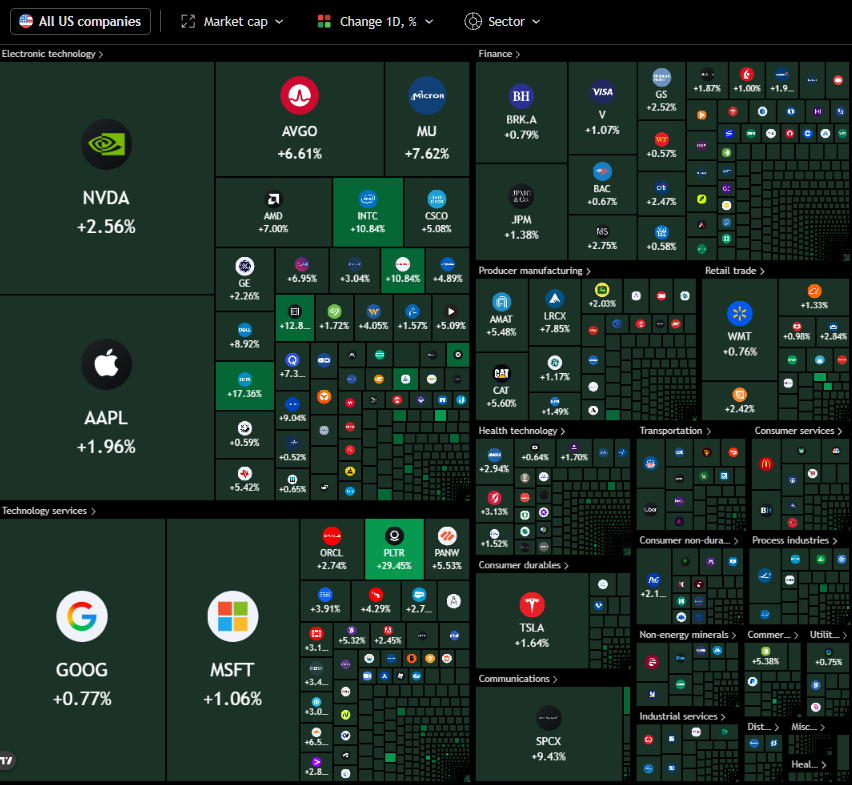This screenshot has width=852, height=785.
Task: Open the Communications sector link
Action: tap(517, 679)
